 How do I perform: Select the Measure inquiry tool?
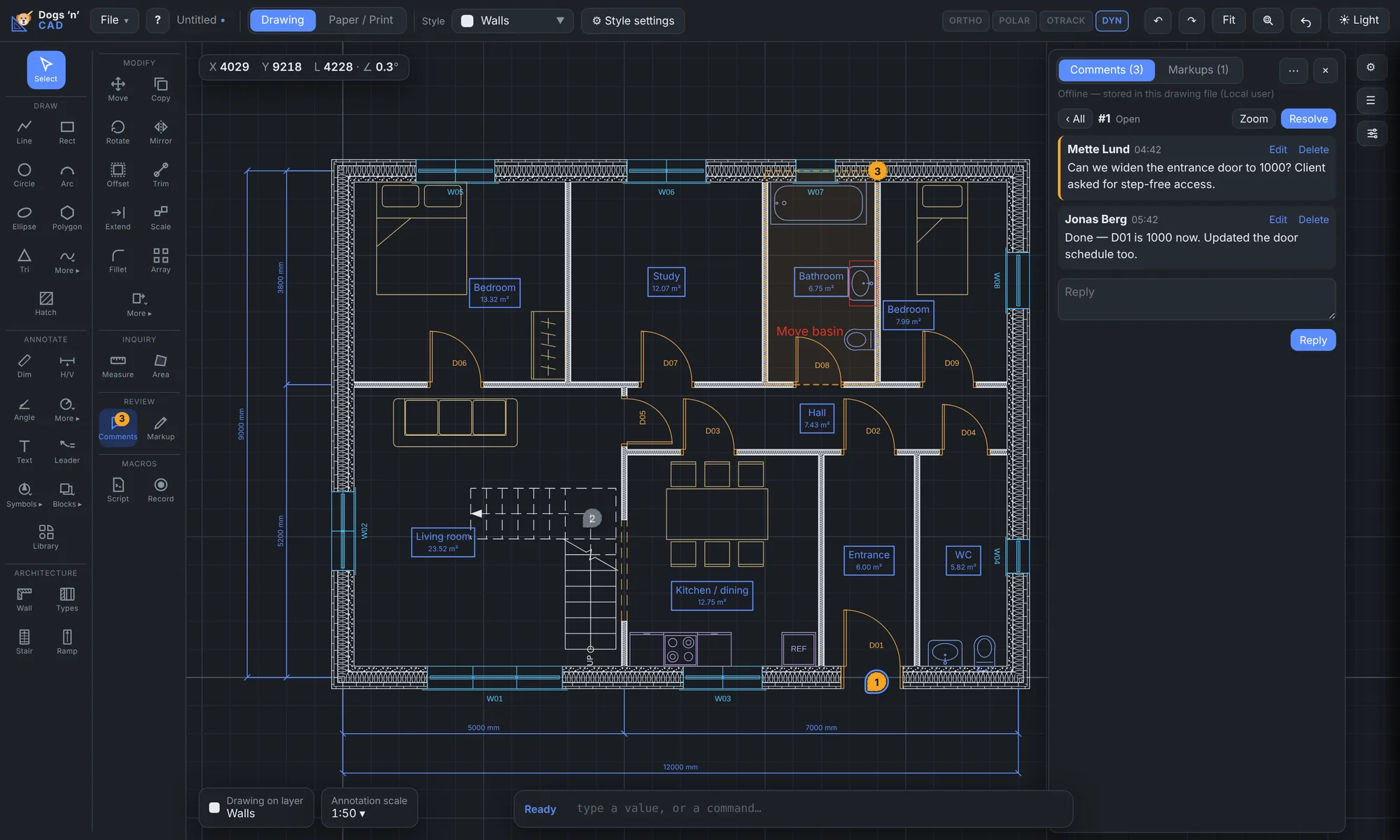pyautogui.click(x=118, y=366)
